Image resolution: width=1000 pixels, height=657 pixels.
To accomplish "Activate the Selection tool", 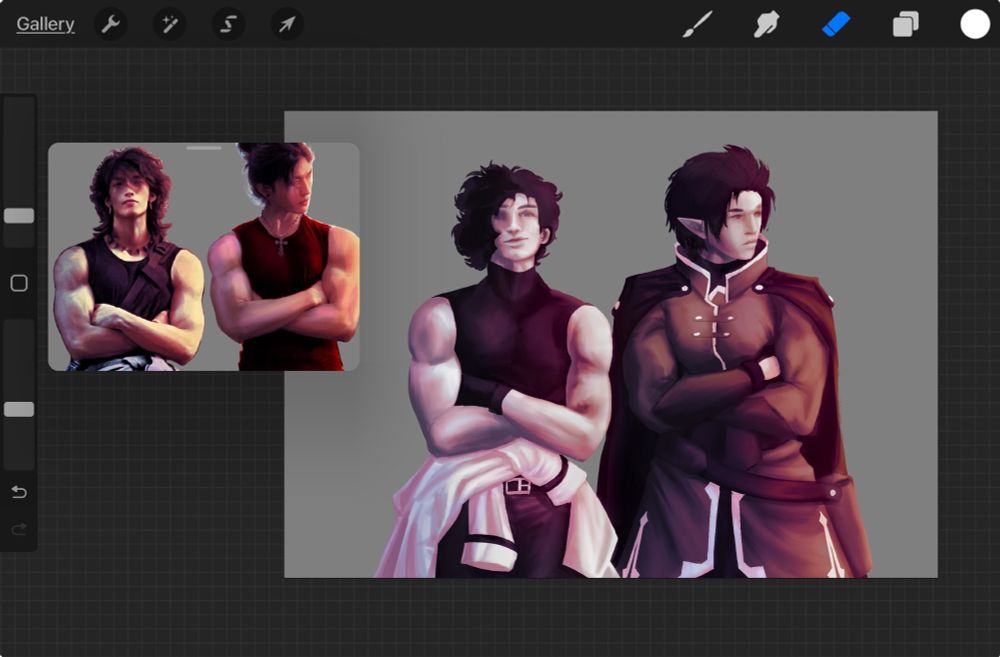I will click(227, 24).
